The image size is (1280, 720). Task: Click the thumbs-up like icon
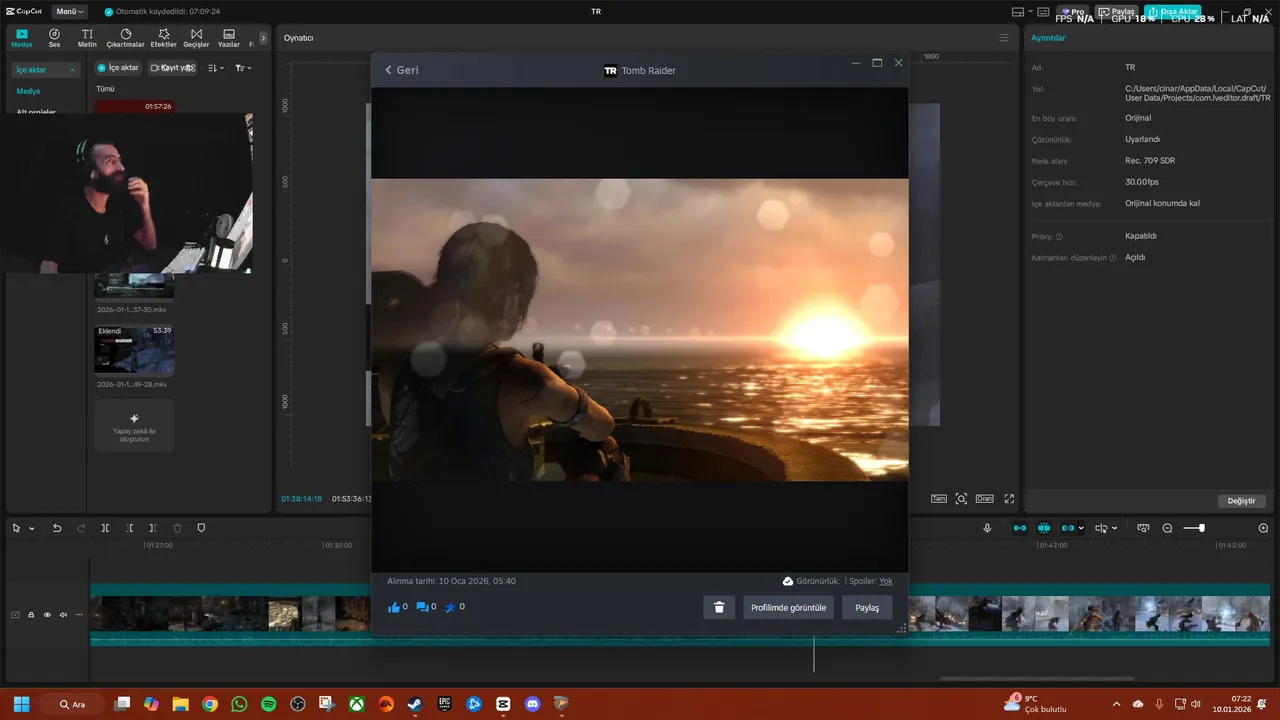point(393,607)
